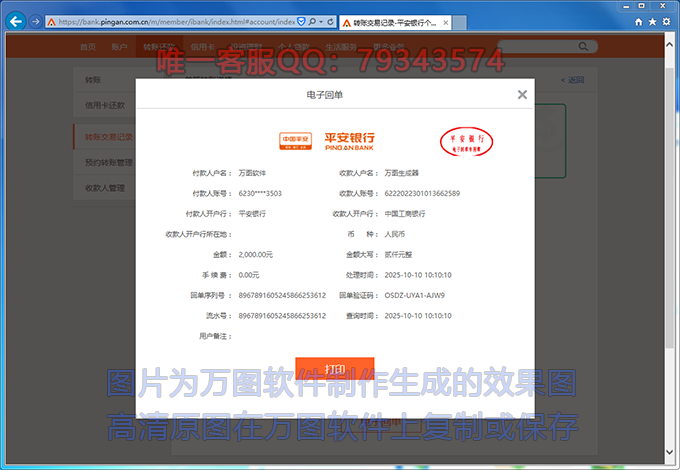Open 收款人管理 in the left sidebar
680x470 pixels.
pyautogui.click(x=105, y=187)
